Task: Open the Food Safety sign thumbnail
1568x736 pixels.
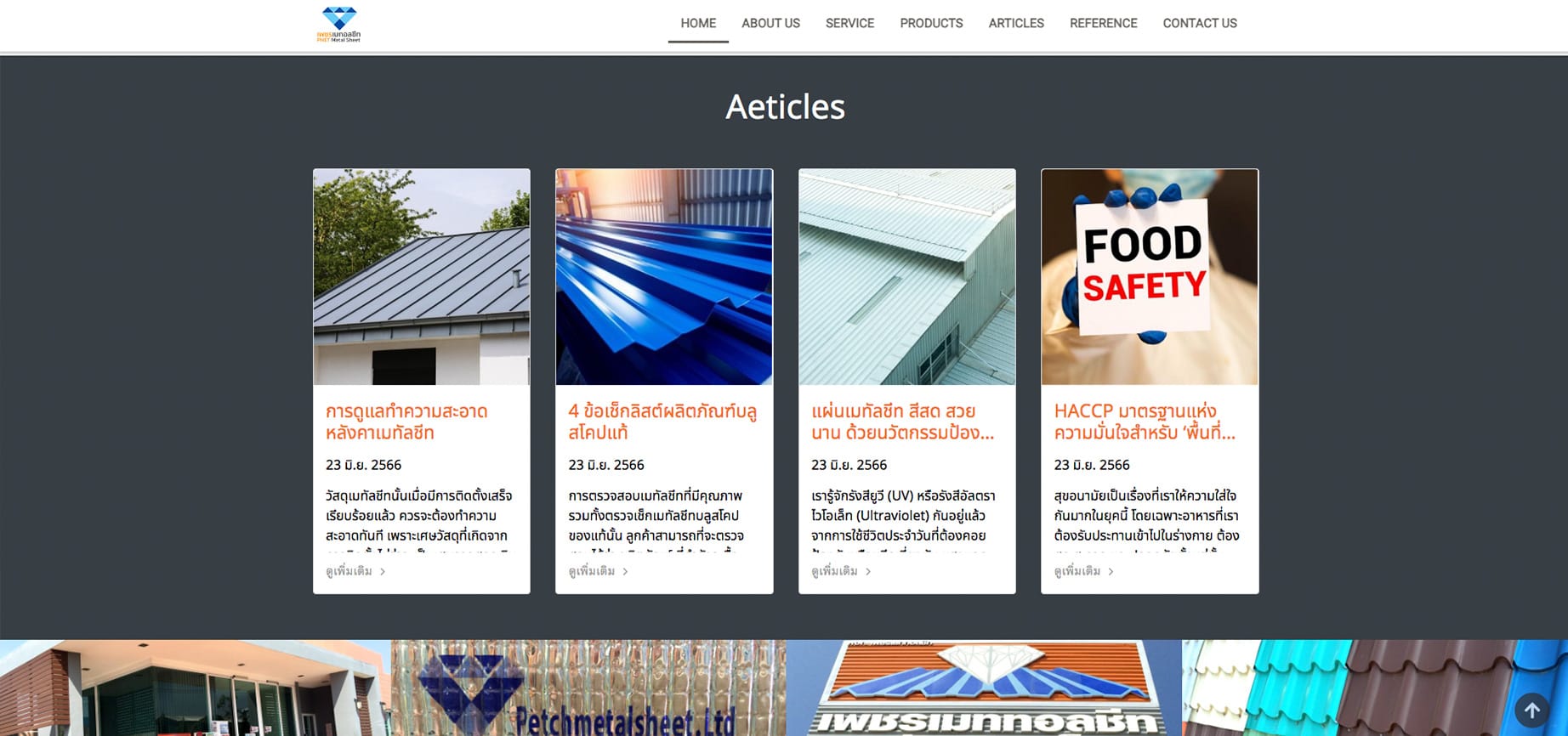Action: (1150, 277)
